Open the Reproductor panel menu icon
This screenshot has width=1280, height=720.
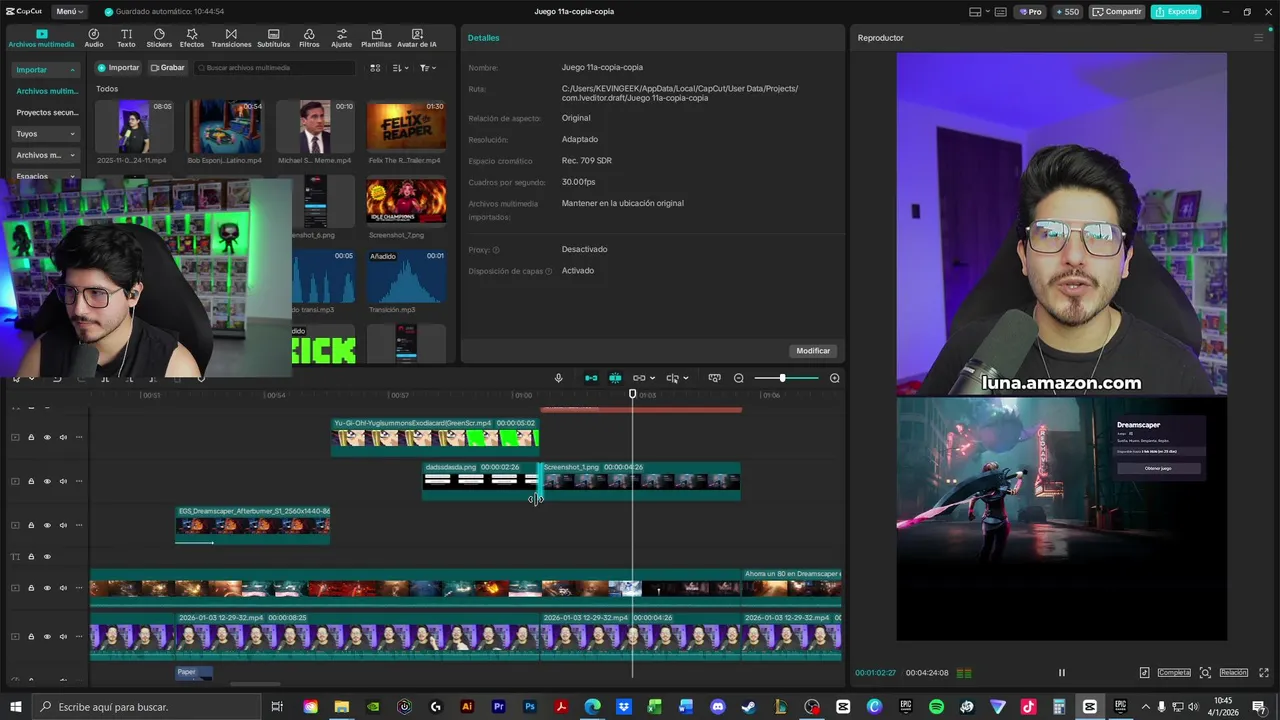1259,38
